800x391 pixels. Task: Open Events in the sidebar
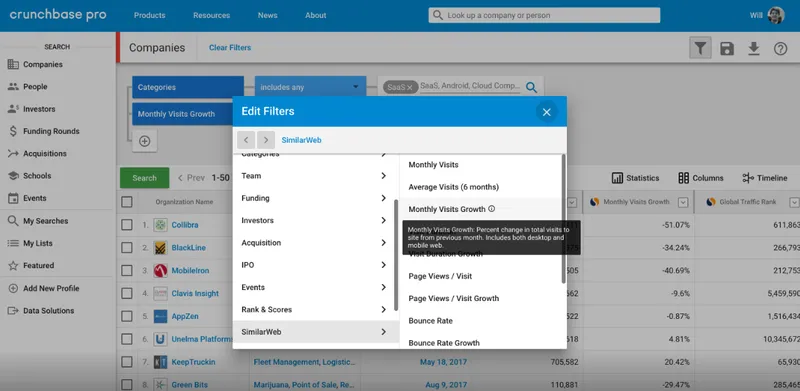27,198
